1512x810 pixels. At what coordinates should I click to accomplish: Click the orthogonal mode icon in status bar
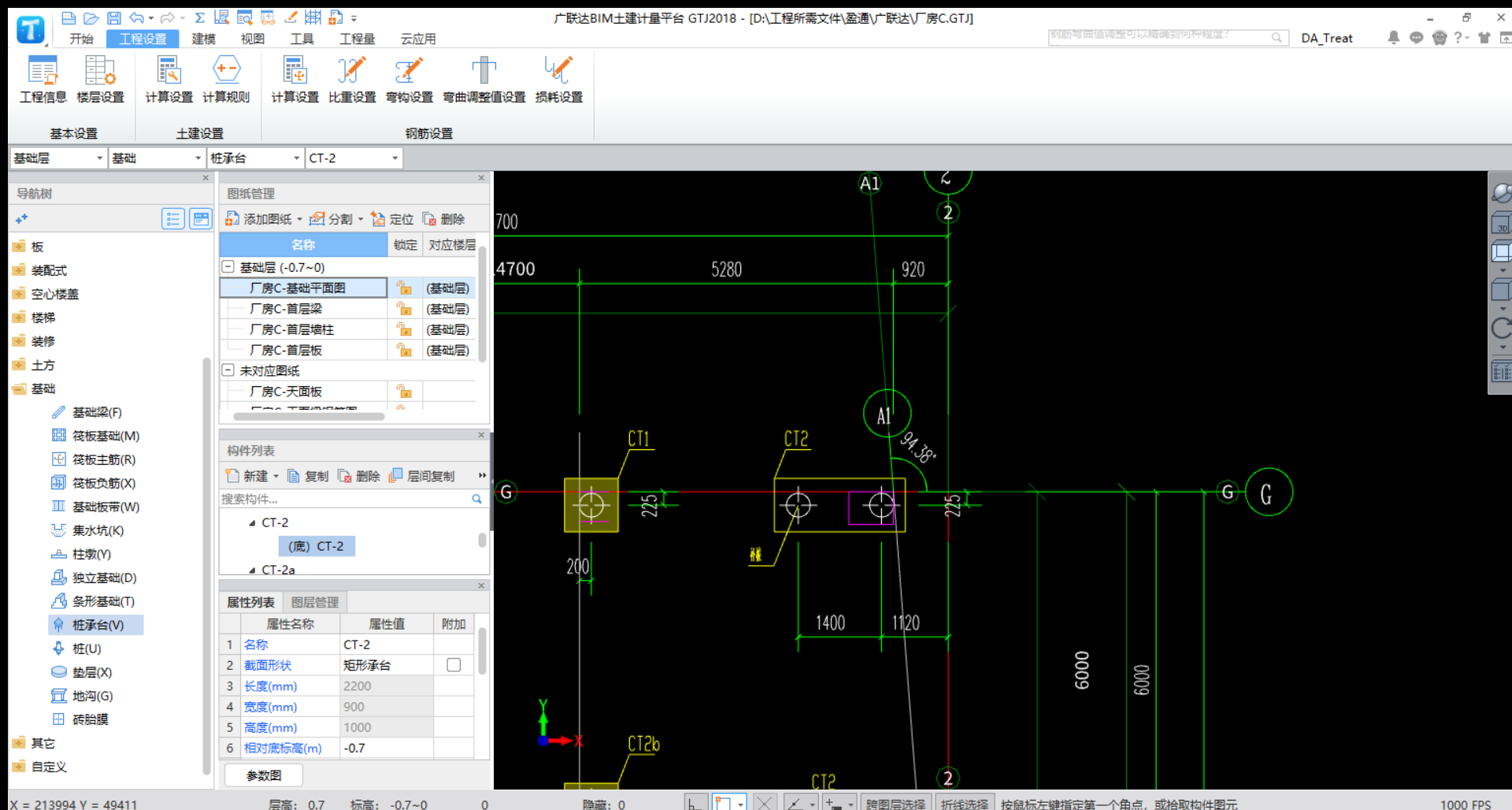click(695, 802)
